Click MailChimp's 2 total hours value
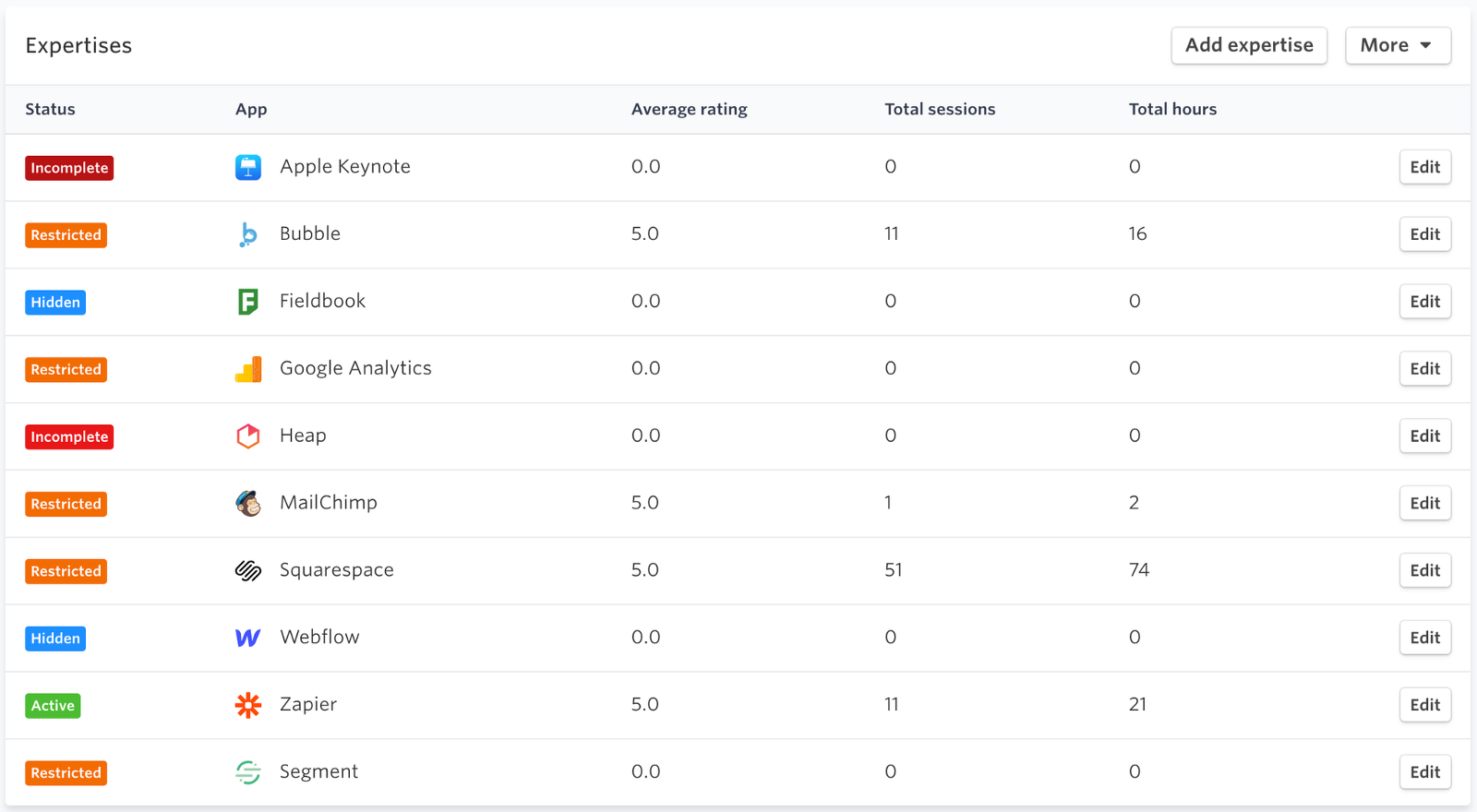This screenshot has height=812, width=1477. click(x=1134, y=503)
